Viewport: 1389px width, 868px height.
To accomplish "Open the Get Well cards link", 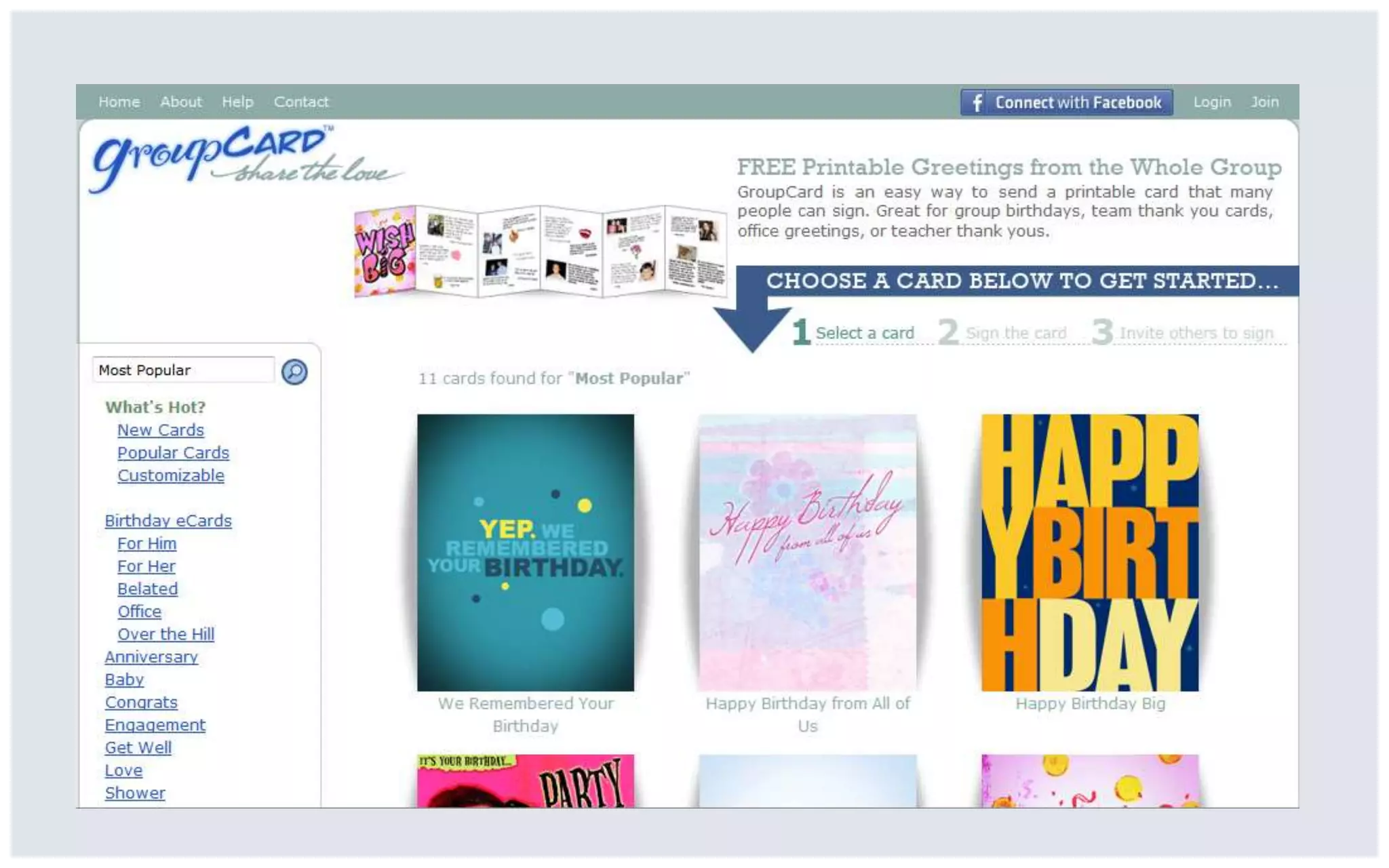I will pos(138,747).
